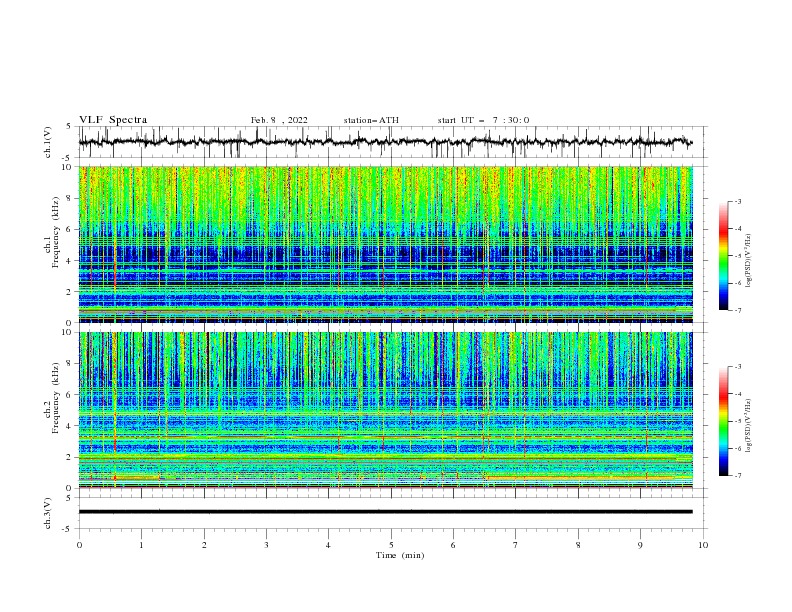This screenshot has height=612, width=792.
Task: Click the time axis tick label '9'
Action: [x=640, y=545]
